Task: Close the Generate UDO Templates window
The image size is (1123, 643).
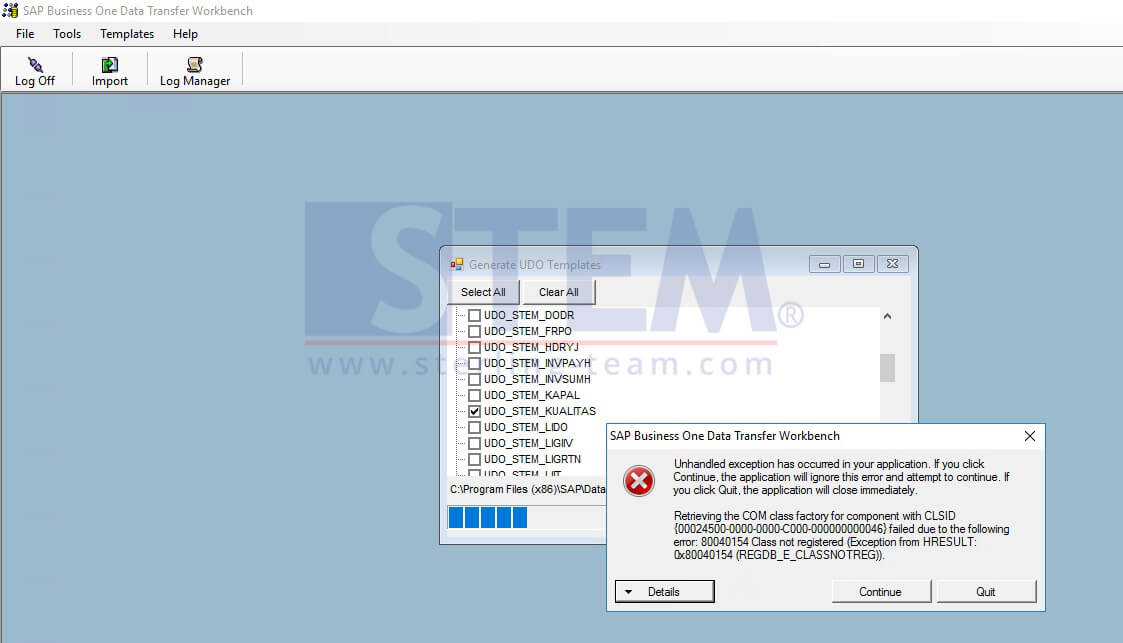Action: (892, 264)
